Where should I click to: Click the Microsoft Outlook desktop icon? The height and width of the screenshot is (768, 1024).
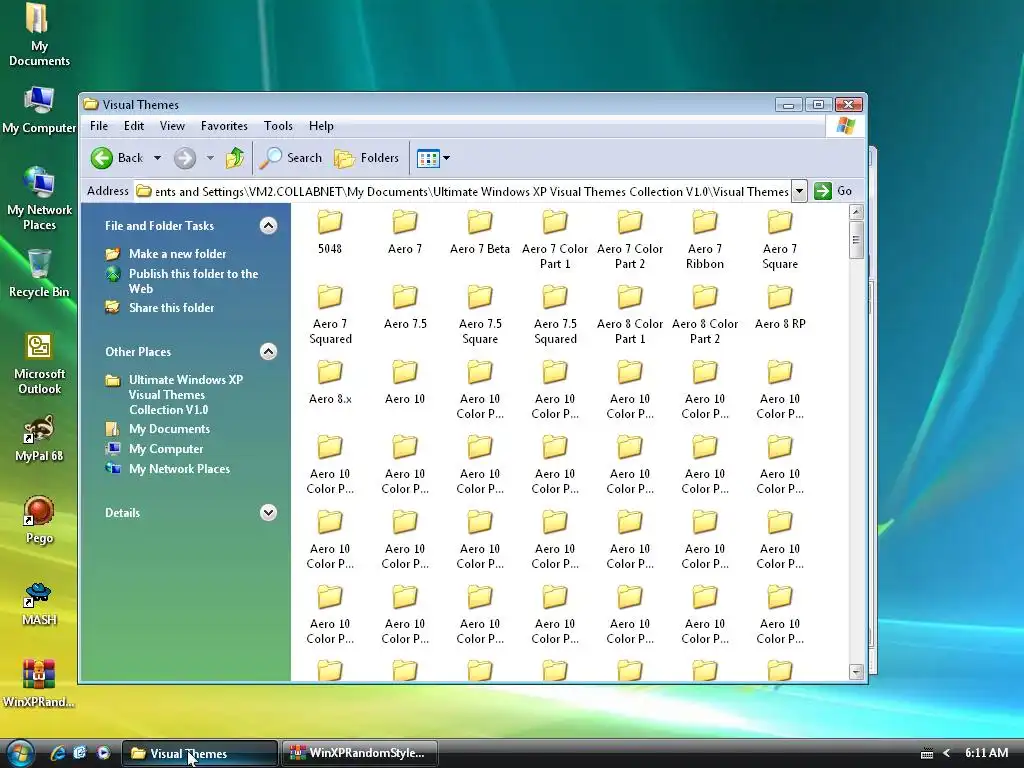[39, 364]
